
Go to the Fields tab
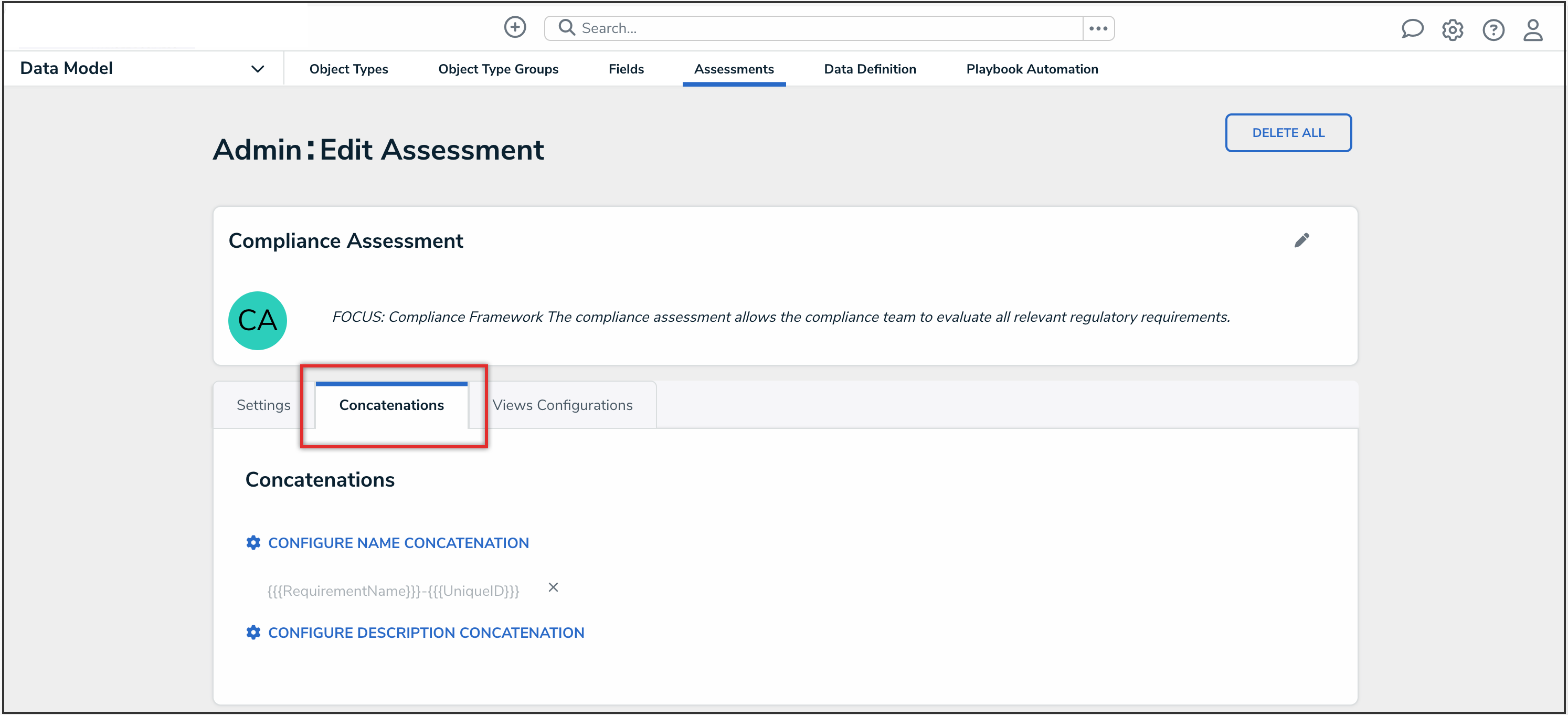626,69
